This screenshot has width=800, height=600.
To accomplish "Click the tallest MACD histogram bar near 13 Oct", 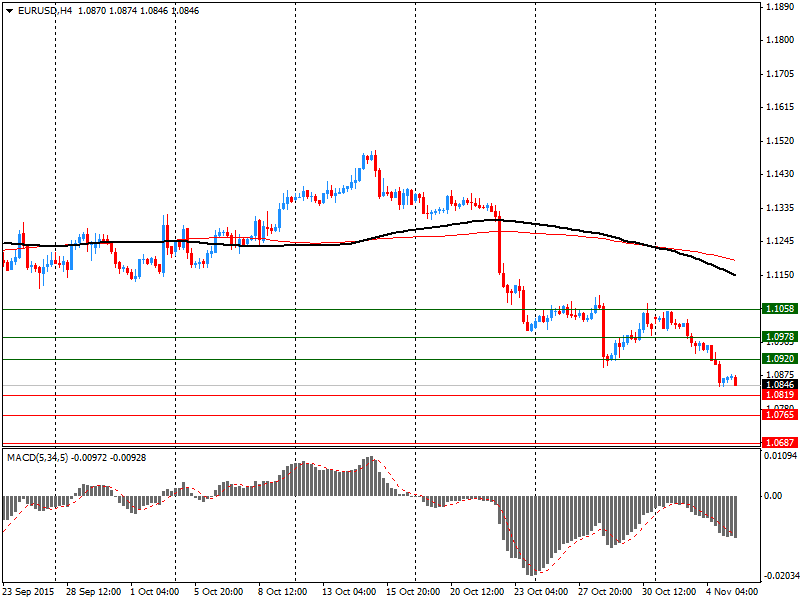I will pos(371,476).
